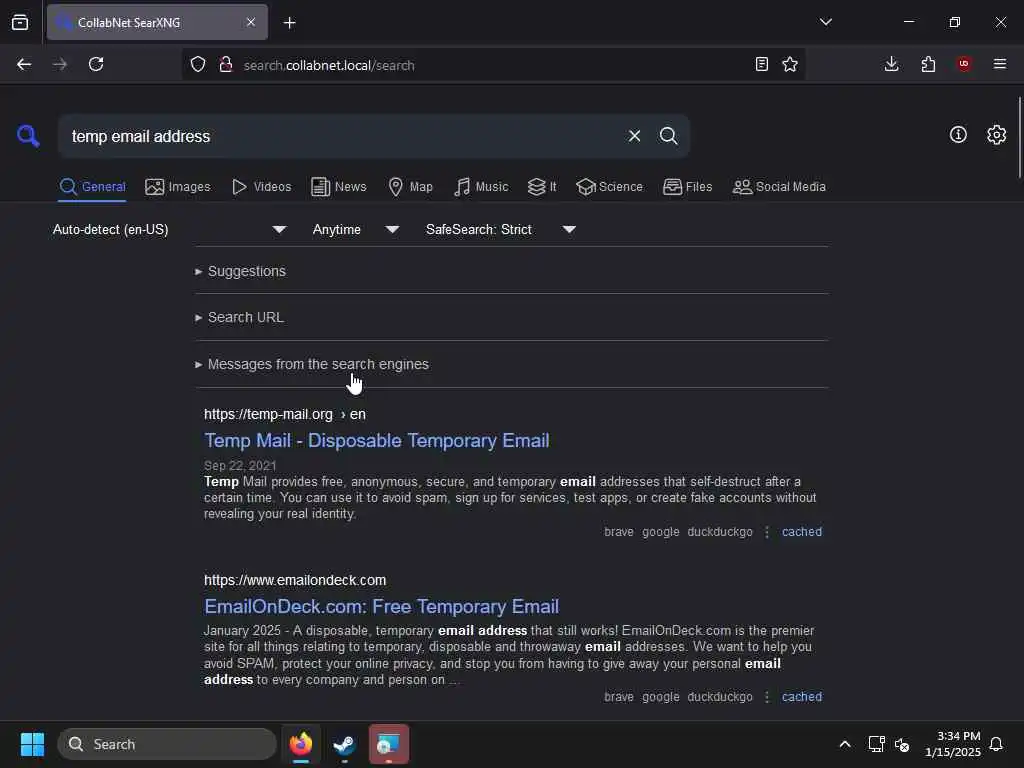Open Windows notifications bell
This screenshot has height=768, width=1024.
tap(996, 744)
